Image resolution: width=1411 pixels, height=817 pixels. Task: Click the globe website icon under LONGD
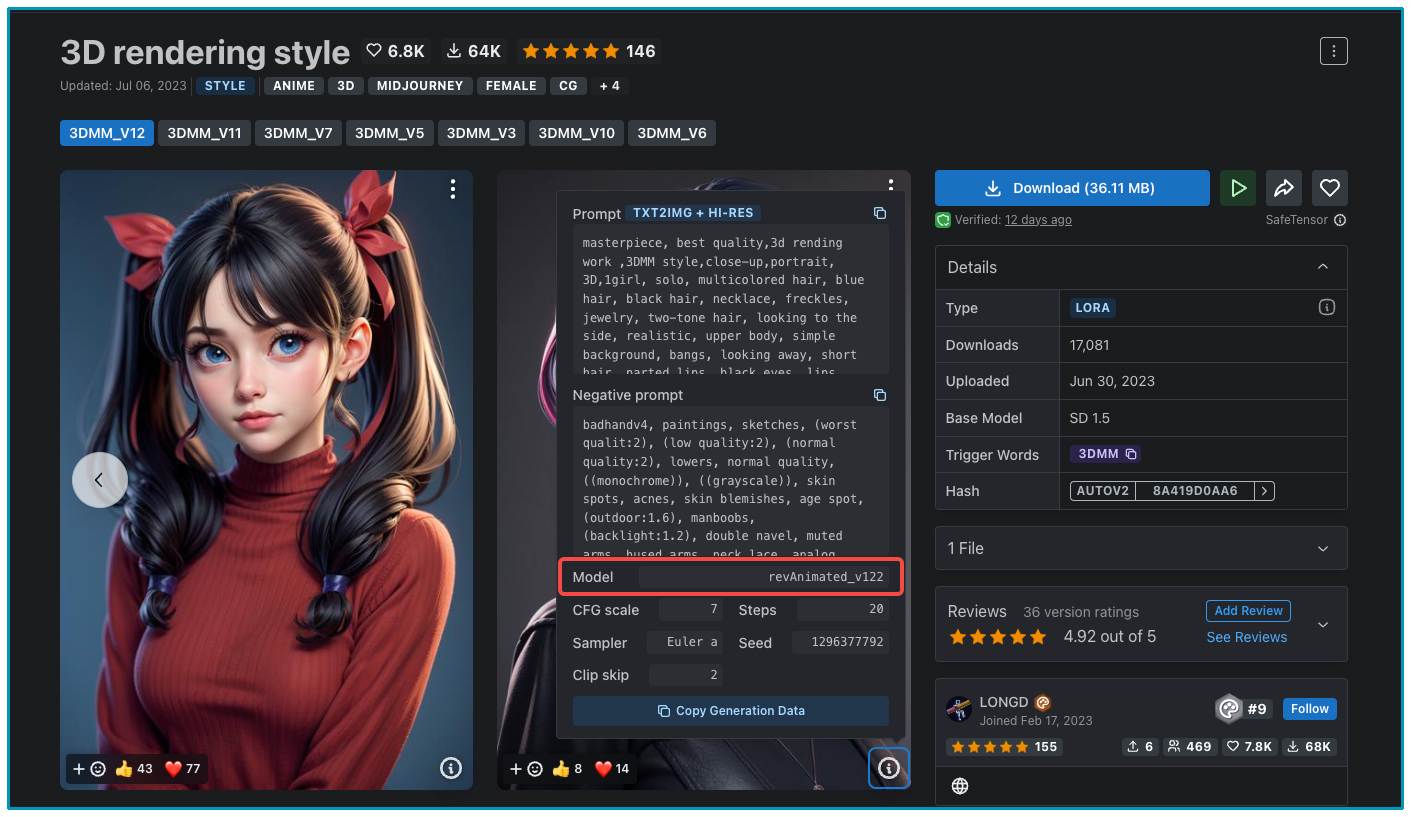click(960, 786)
